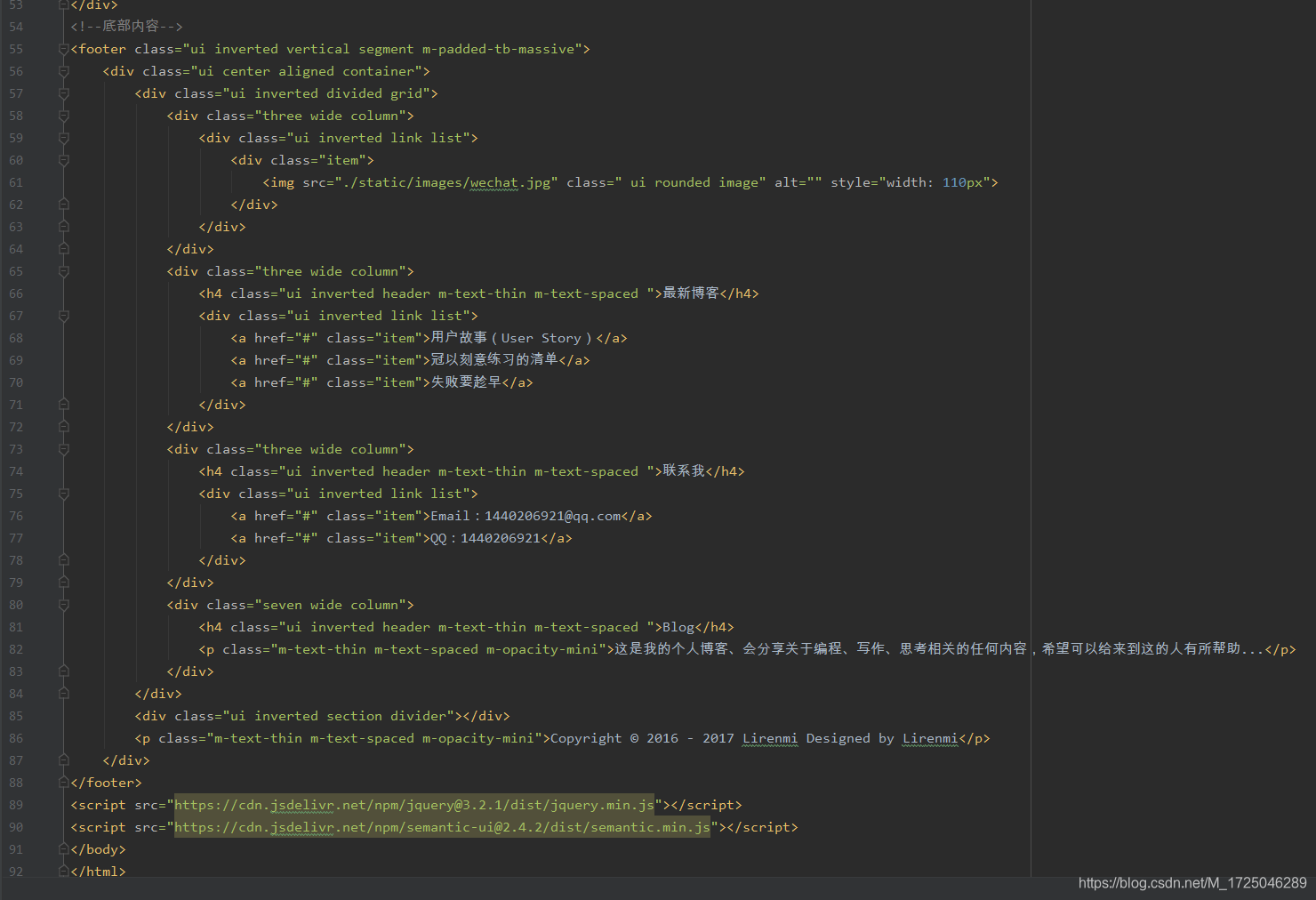Click the fold end marker on line 79
The width and height of the screenshot is (1316, 900).
coord(64,583)
